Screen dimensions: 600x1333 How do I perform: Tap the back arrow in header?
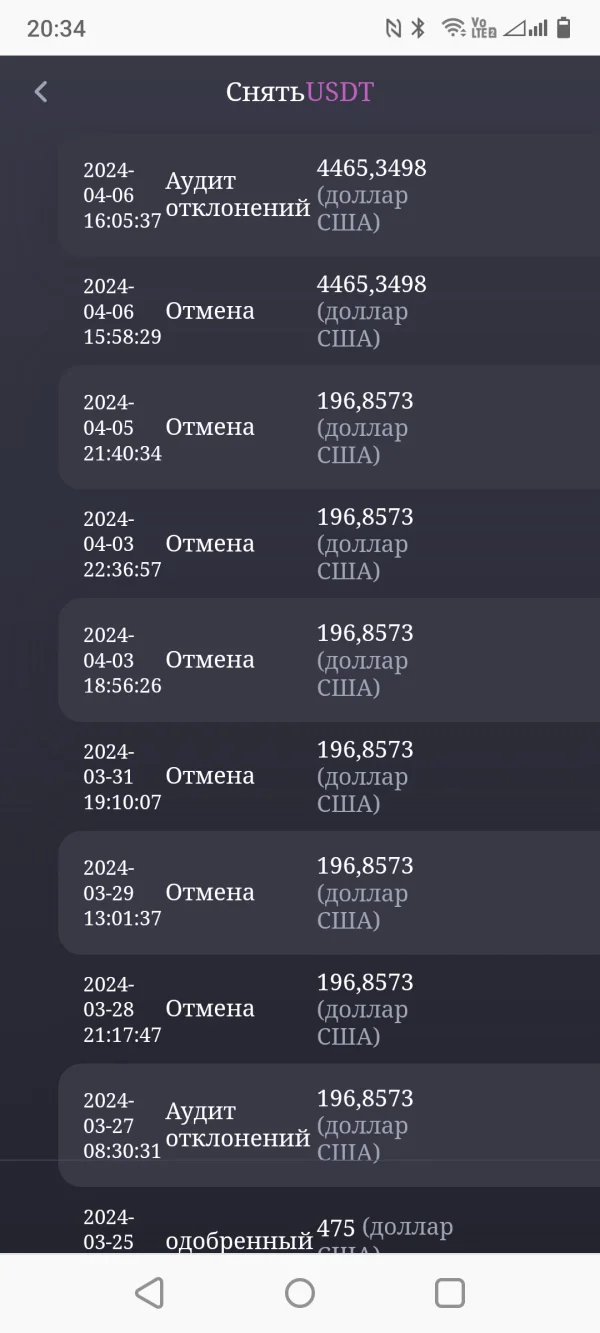pos(41,92)
